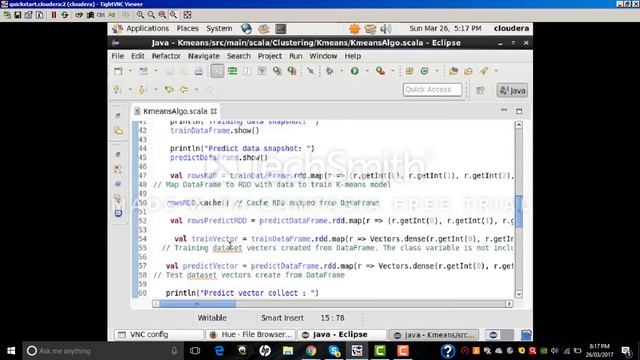
Task: Select the KmeansAlgo.scala editor tab
Action: click(x=176, y=111)
